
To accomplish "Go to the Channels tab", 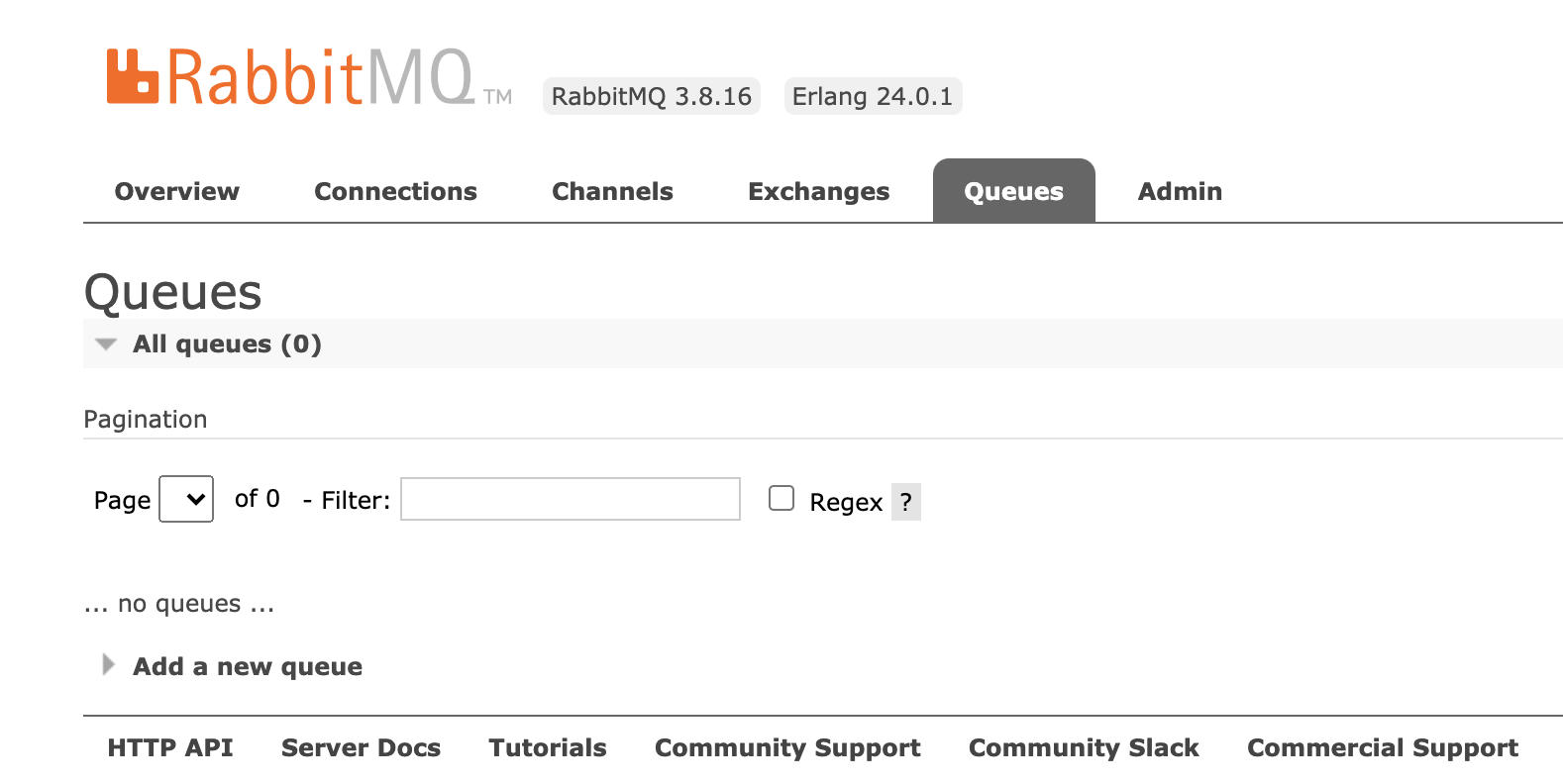I will [612, 191].
